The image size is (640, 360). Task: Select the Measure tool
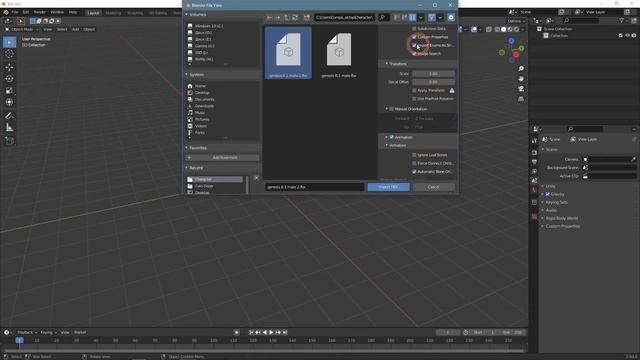click(9, 128)
